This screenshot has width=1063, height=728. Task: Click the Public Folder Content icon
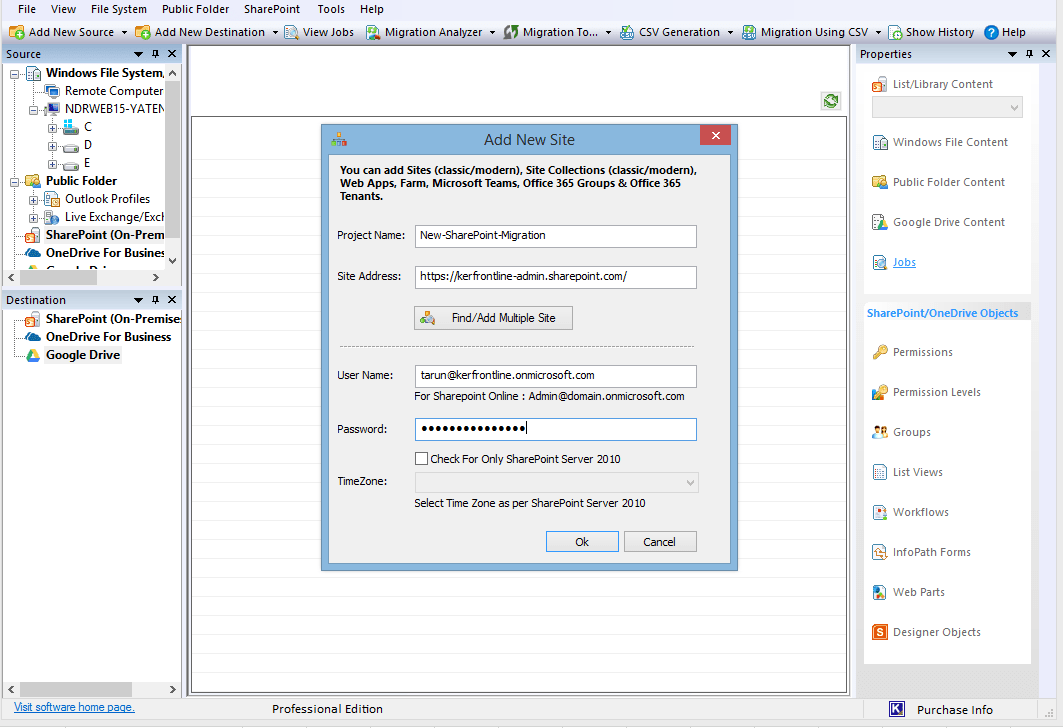click(880, 182)
